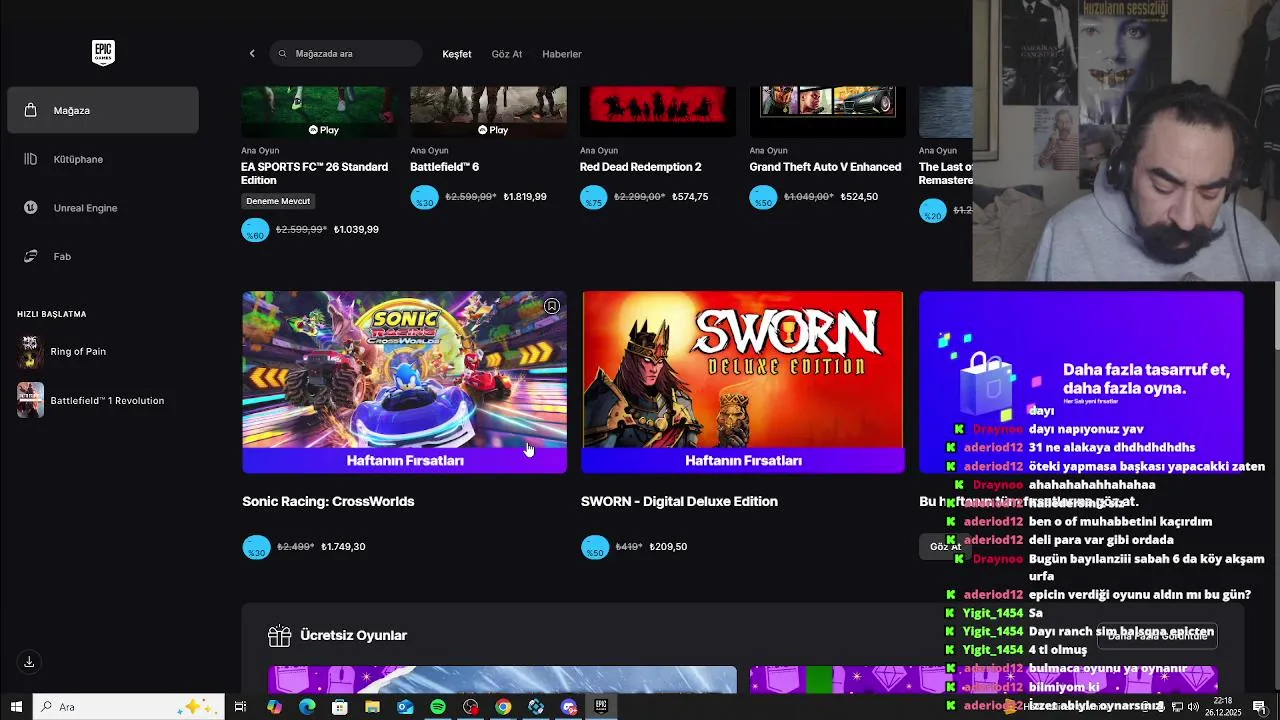Click the ₺1.749,30 Sonic price
The image size is (1280, 720).
343,547
